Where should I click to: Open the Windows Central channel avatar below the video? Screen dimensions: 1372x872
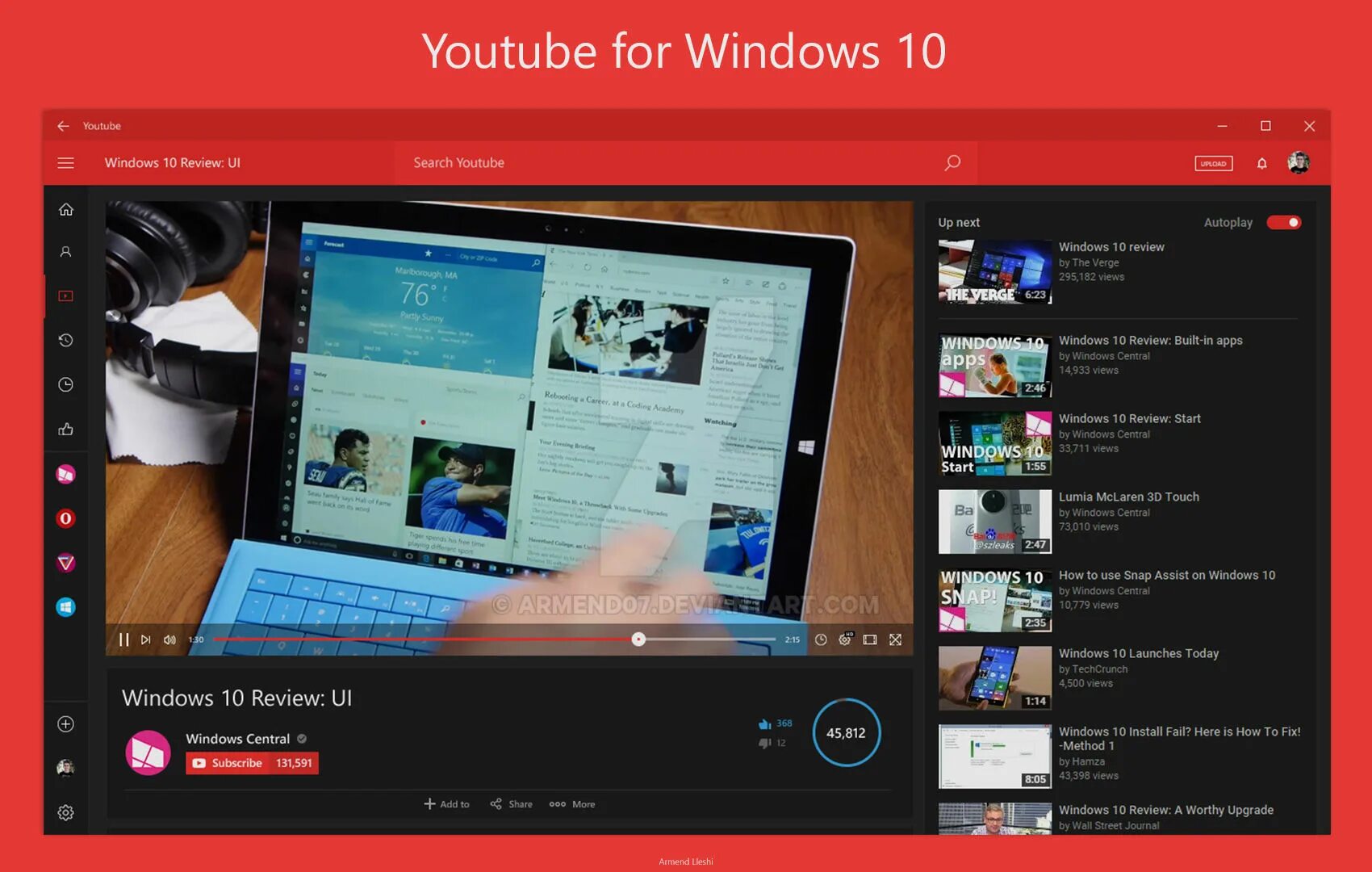148,753
